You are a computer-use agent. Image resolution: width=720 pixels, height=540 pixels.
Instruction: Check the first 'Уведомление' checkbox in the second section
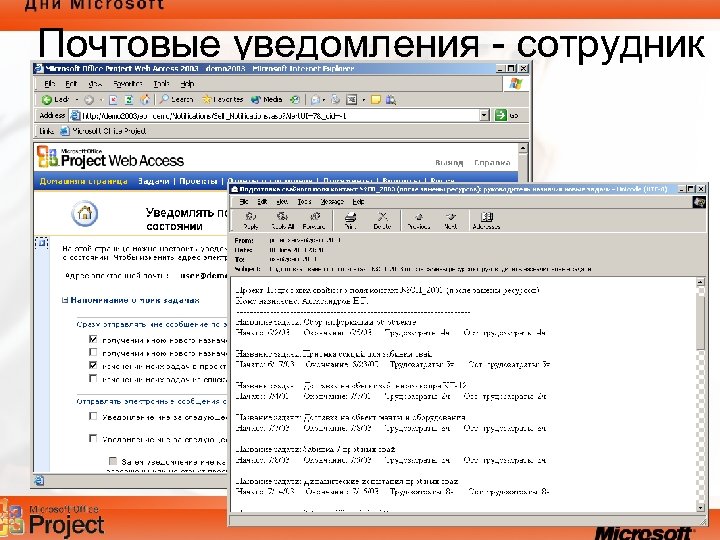[93, 416]
